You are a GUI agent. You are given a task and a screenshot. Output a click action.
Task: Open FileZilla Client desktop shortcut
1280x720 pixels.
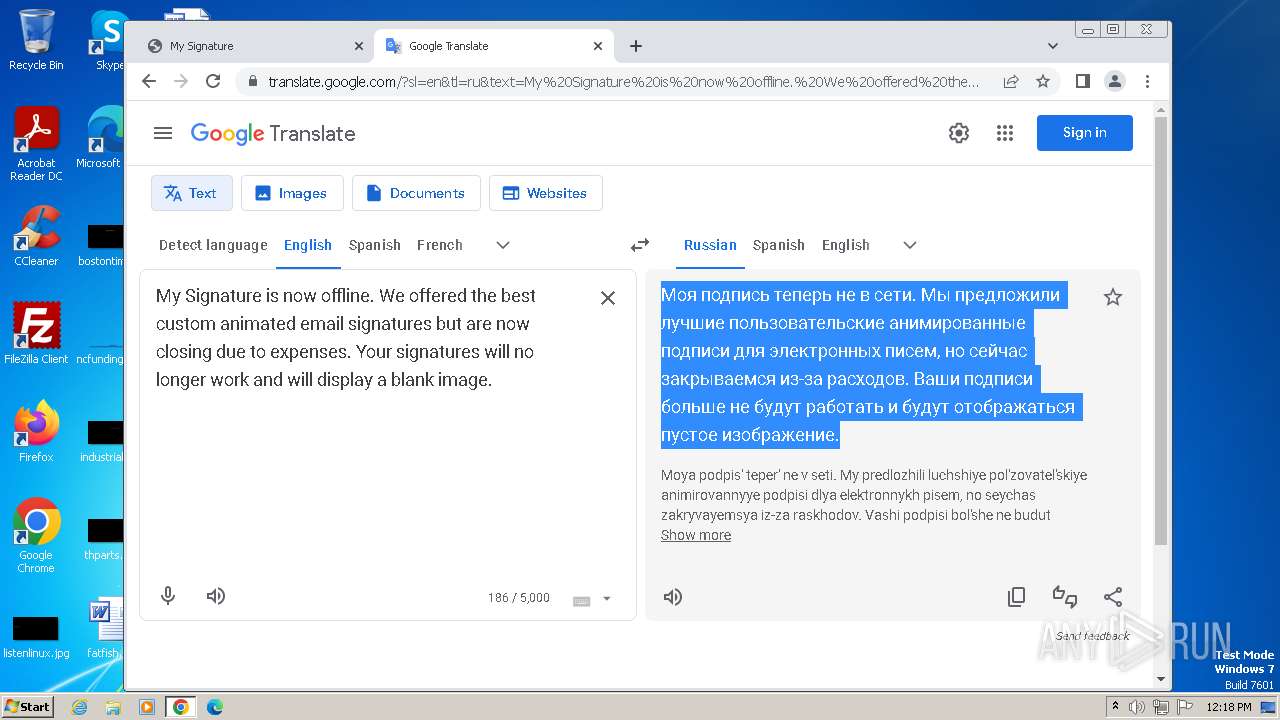[36, 334]
